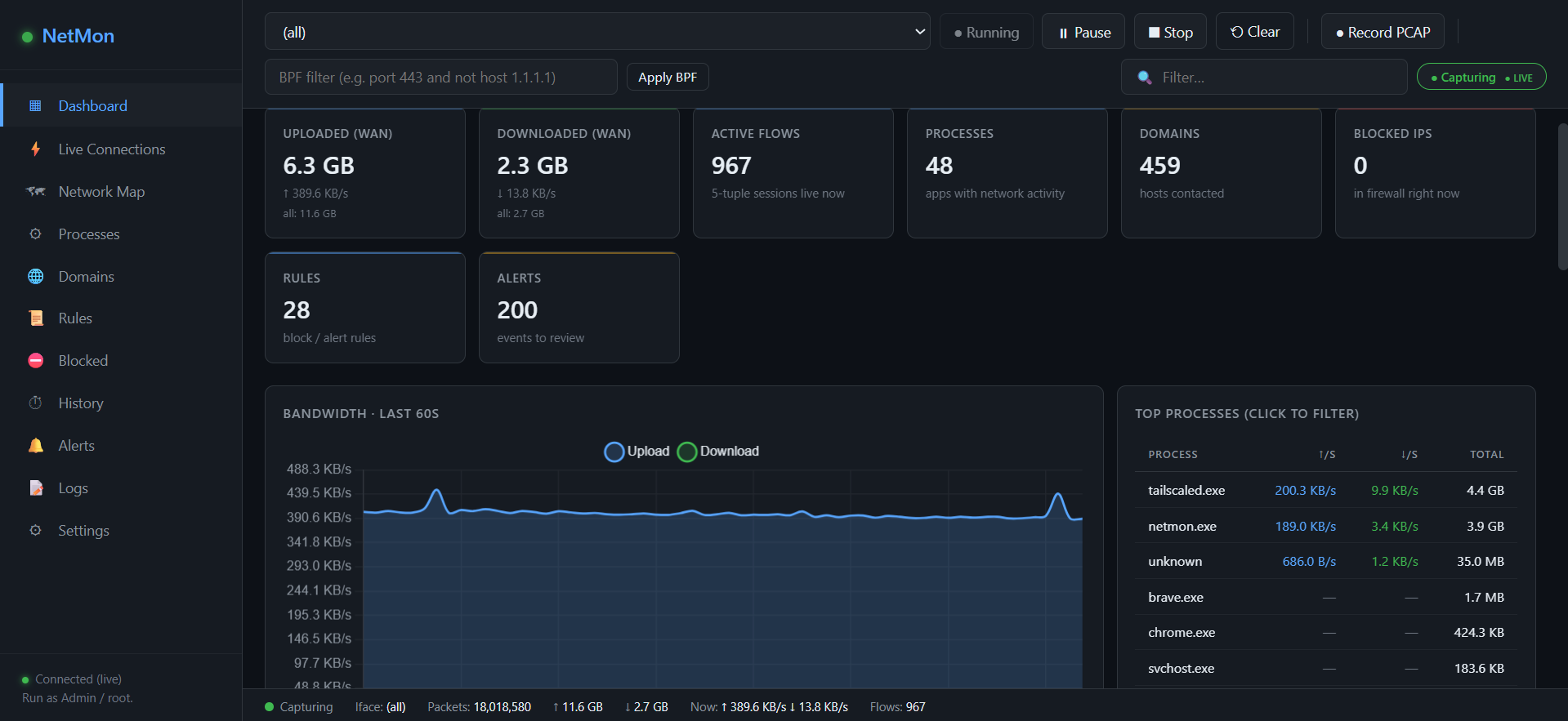1568x721 pixels.
Task: Click the Settings gear icon in sidebar
Action: pyautogui.click(x=35, y=530)
